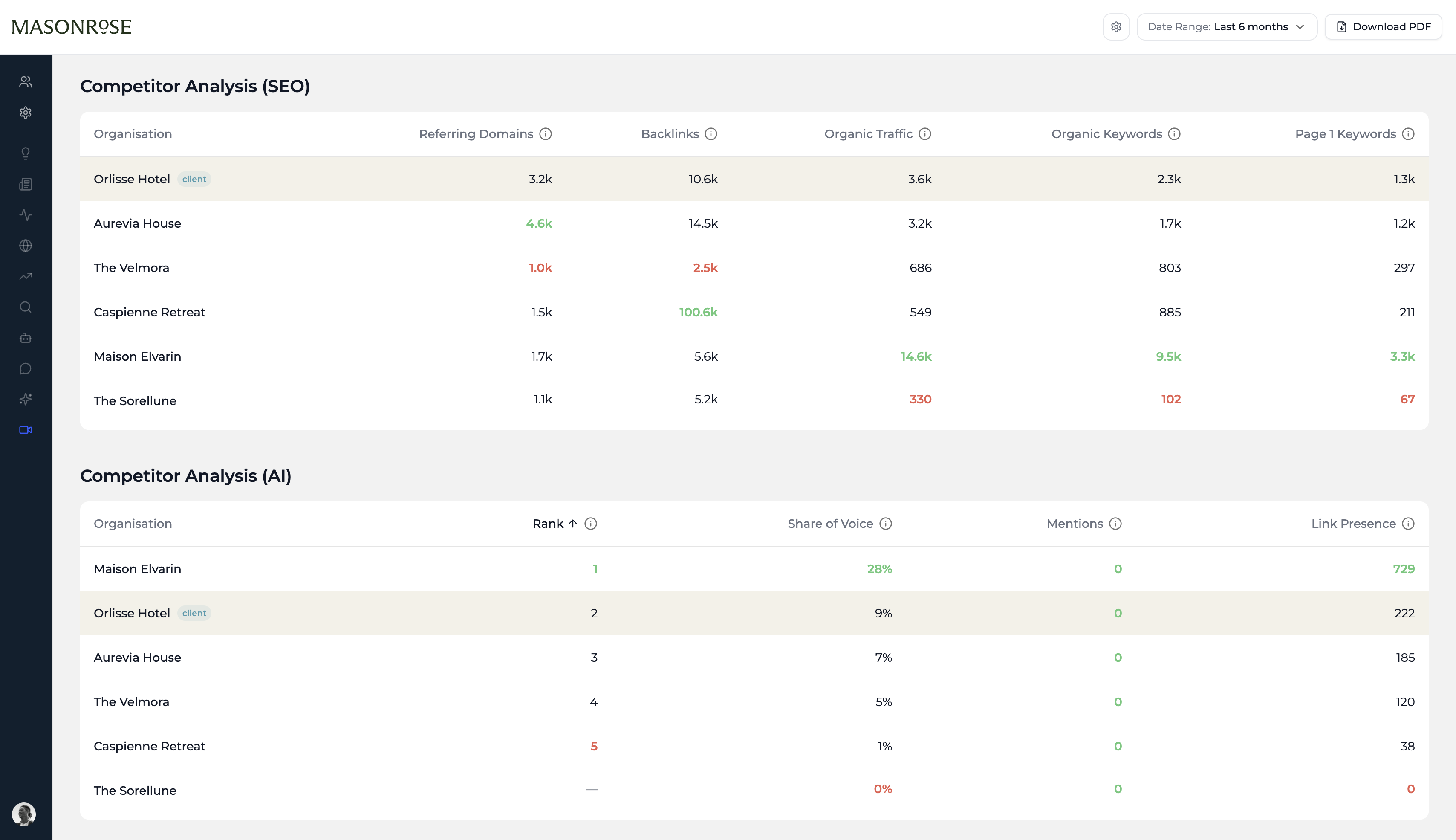Click the Share of Voice column header
Viewport: 1456px width, 840px height.
coord(830,523)
